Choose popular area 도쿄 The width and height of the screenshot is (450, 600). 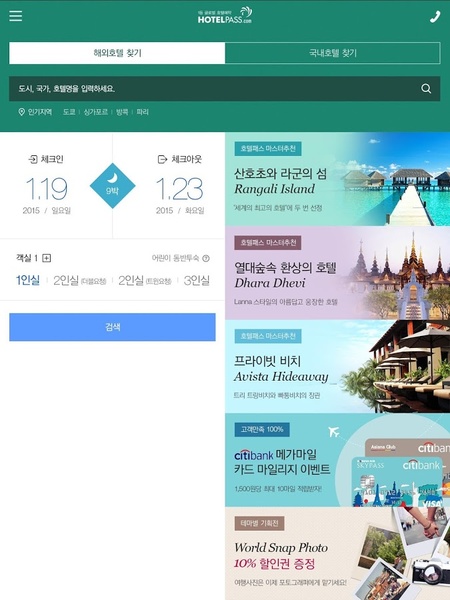(69, 112)
